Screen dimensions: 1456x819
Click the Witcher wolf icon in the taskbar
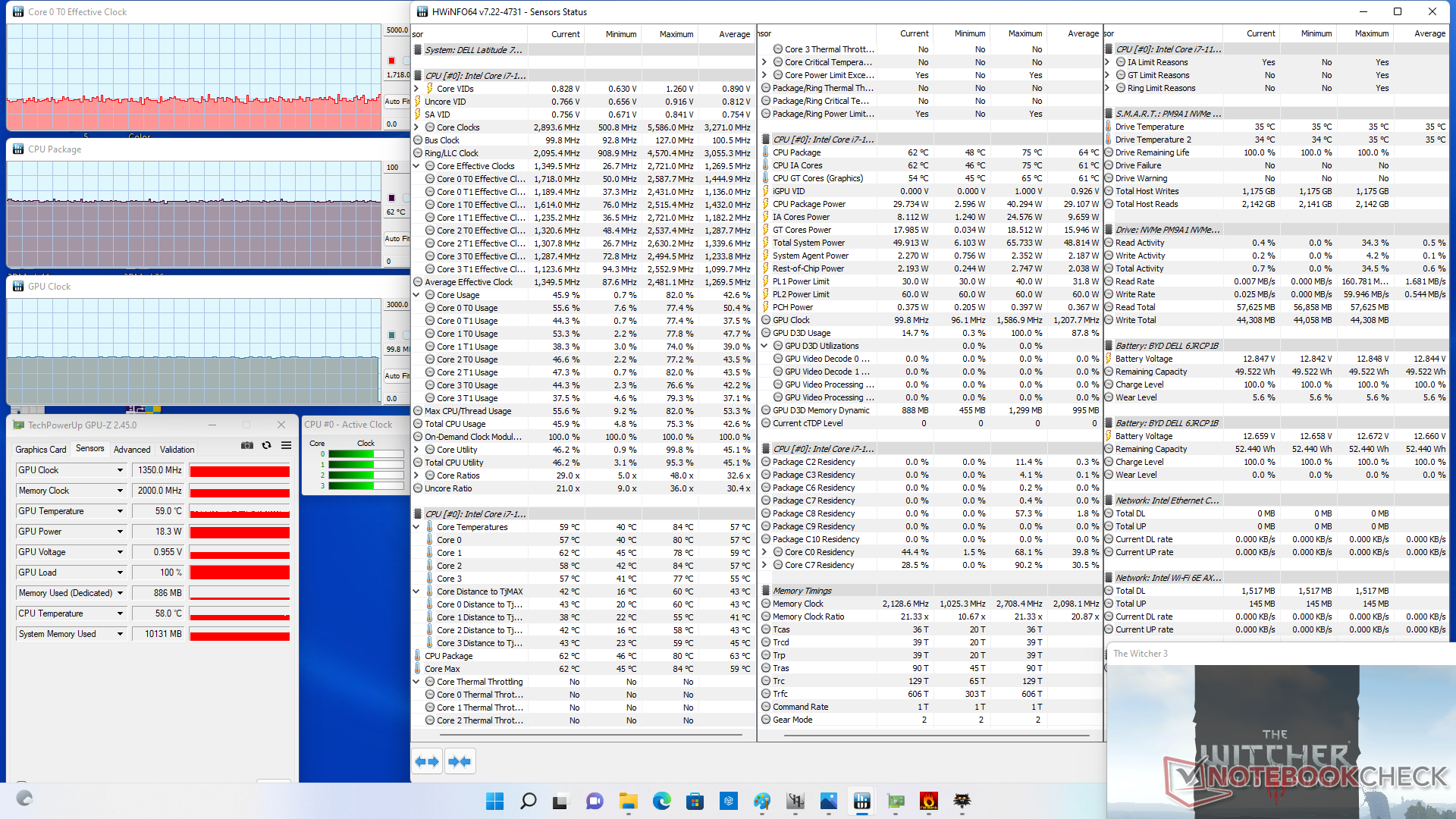click(962, 801)
